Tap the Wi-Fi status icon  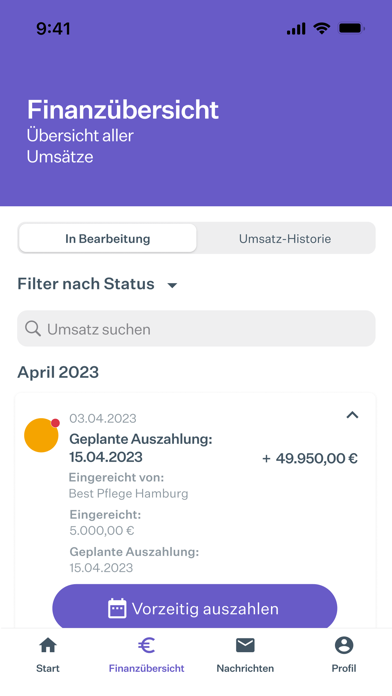321,29
